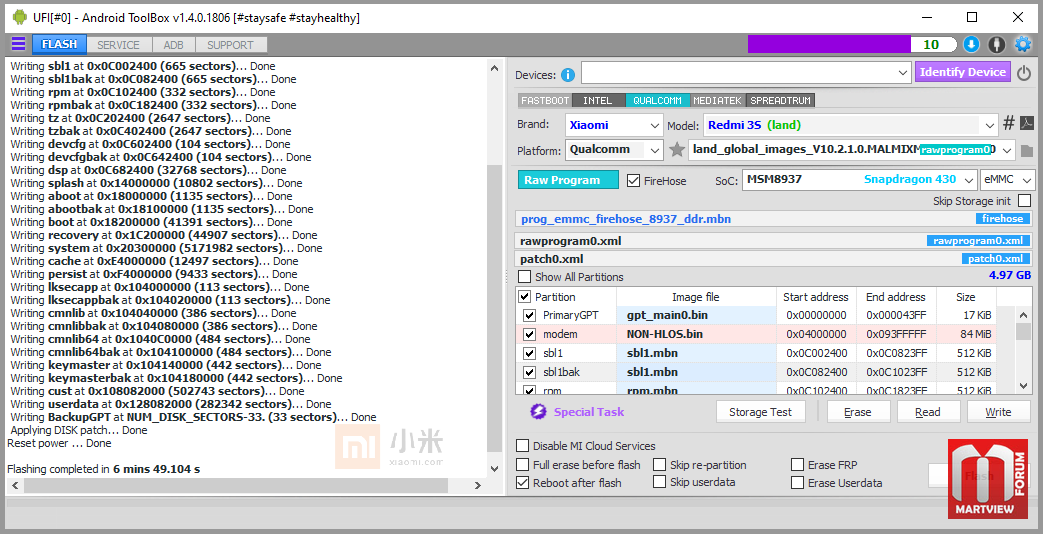The image size is (1043, 534).
Task: Switch to the SERVICE tab
Action: 118,45
